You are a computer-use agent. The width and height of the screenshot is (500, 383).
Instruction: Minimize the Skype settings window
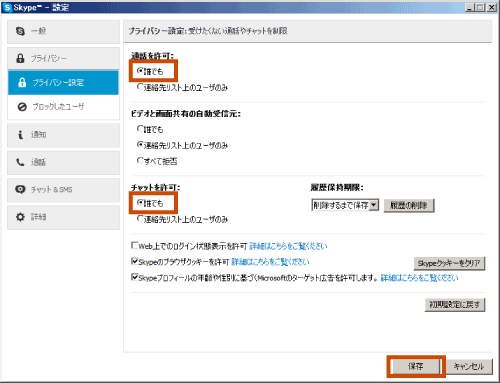pos(470,7)
